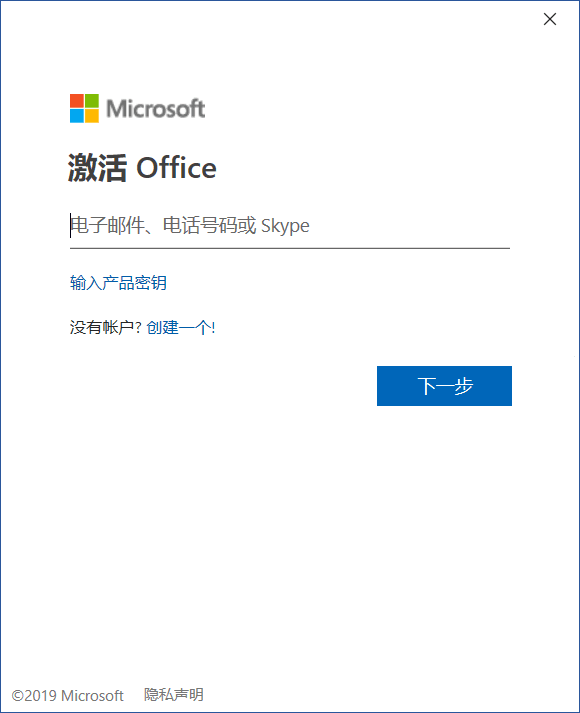Click the ©2019 Microsoft footer text
The height and width of the screenshot is (713, 580).
tap(68, 696)
